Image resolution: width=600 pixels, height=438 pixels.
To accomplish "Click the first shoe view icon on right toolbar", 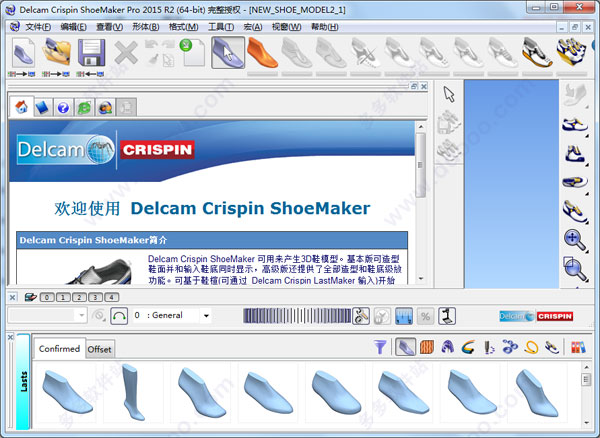I will 575,125.
